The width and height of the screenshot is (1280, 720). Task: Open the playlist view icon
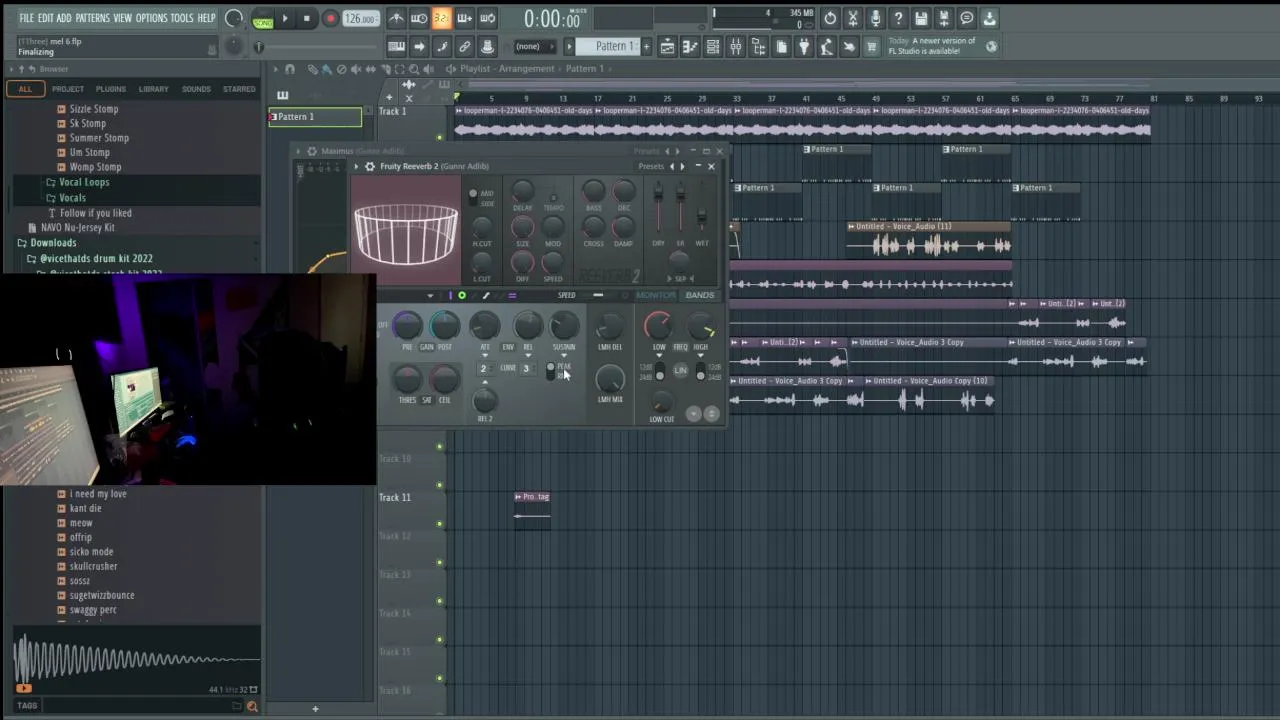(x=667, y=46)
